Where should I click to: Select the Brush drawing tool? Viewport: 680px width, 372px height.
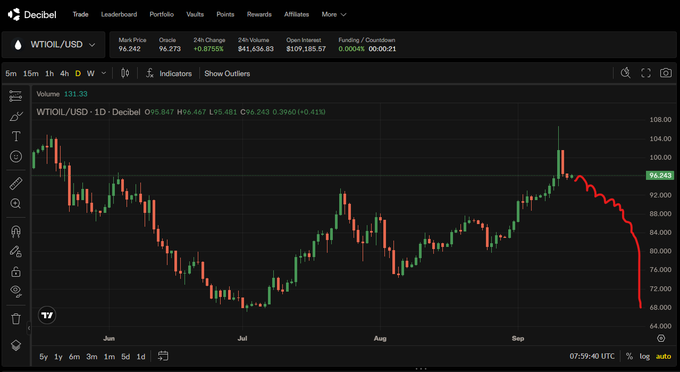(16, 116)
